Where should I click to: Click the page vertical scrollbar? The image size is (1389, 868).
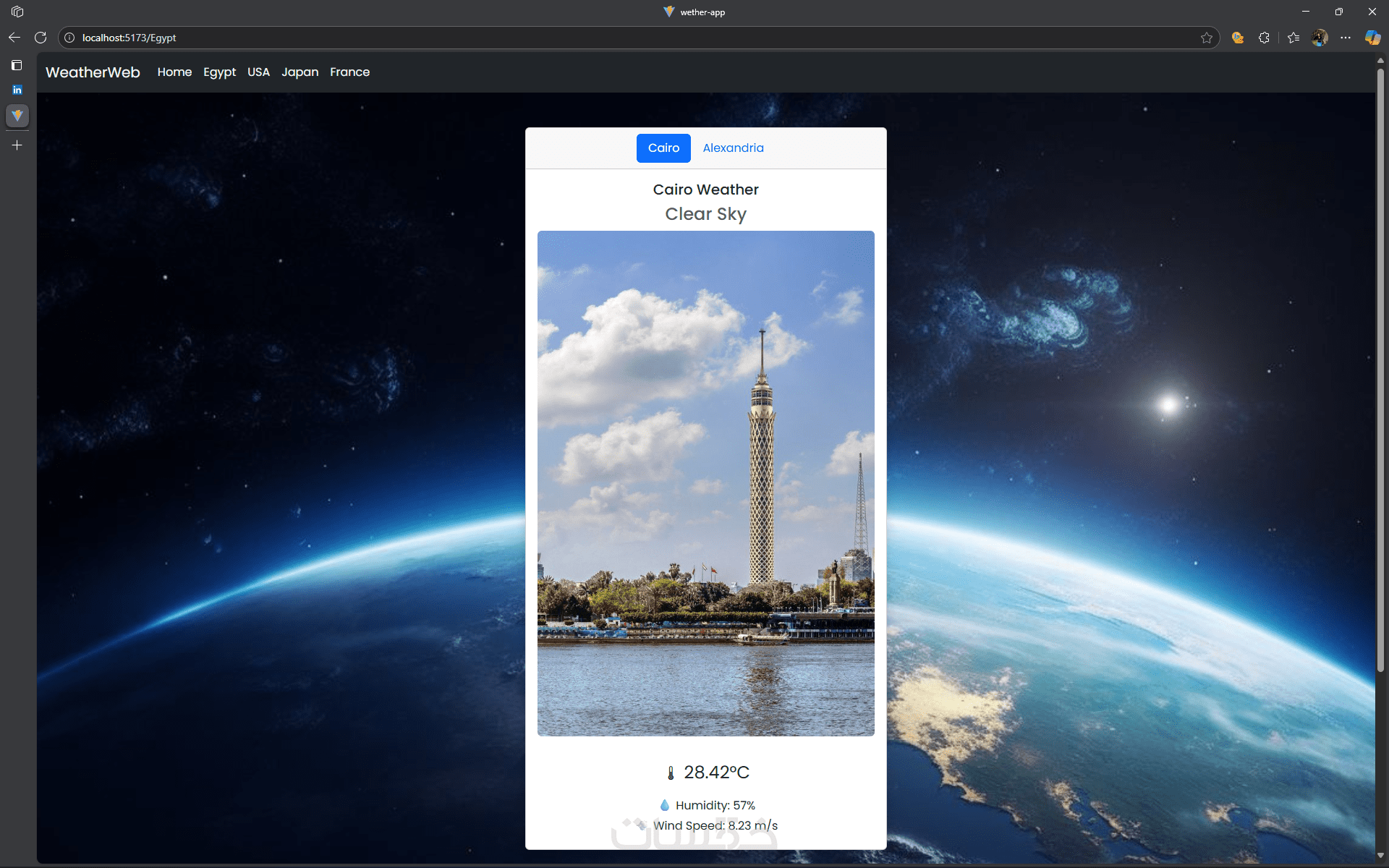click(x=1380, y=369)
